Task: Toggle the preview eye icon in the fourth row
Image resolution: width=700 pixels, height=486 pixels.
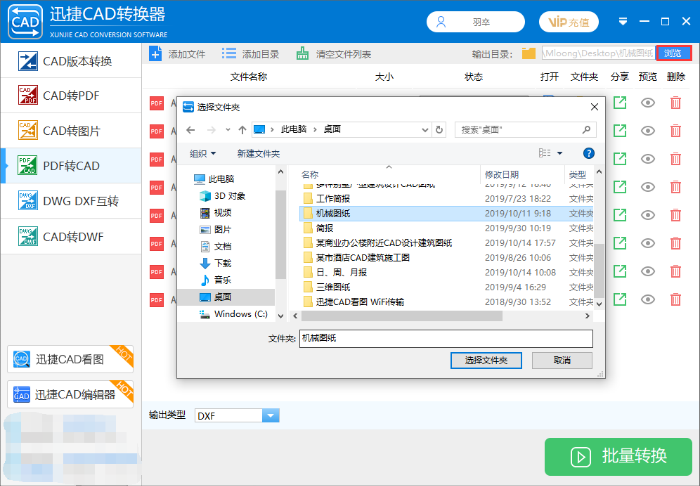Action: (648, 187)
